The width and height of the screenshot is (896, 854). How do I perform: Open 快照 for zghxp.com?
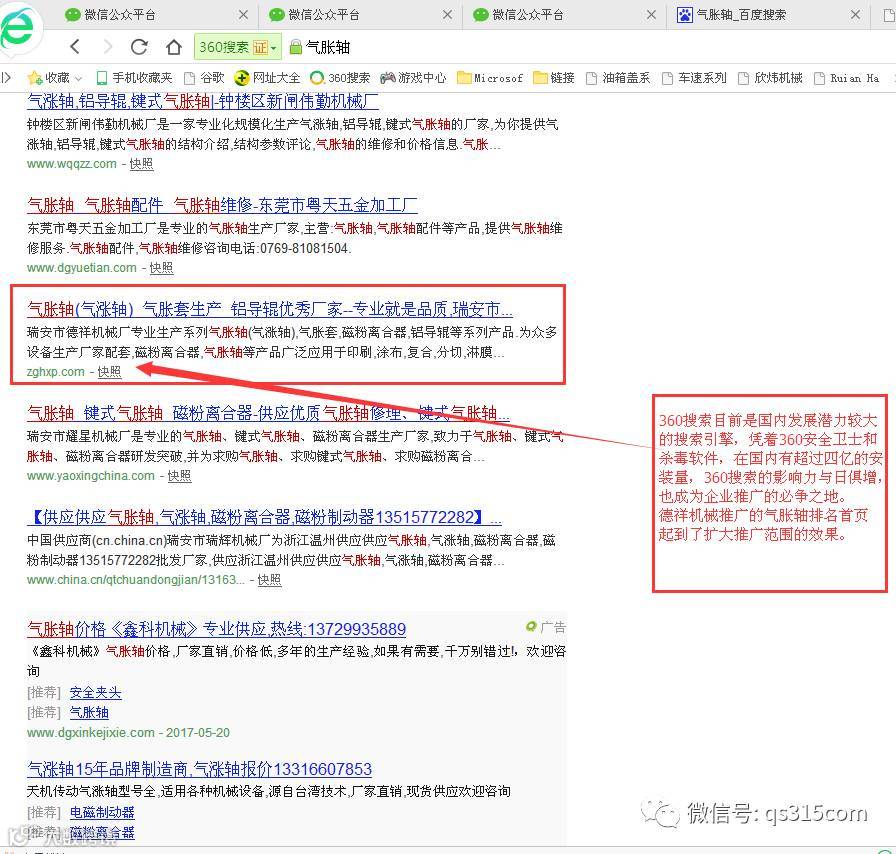tap(110, 372)
